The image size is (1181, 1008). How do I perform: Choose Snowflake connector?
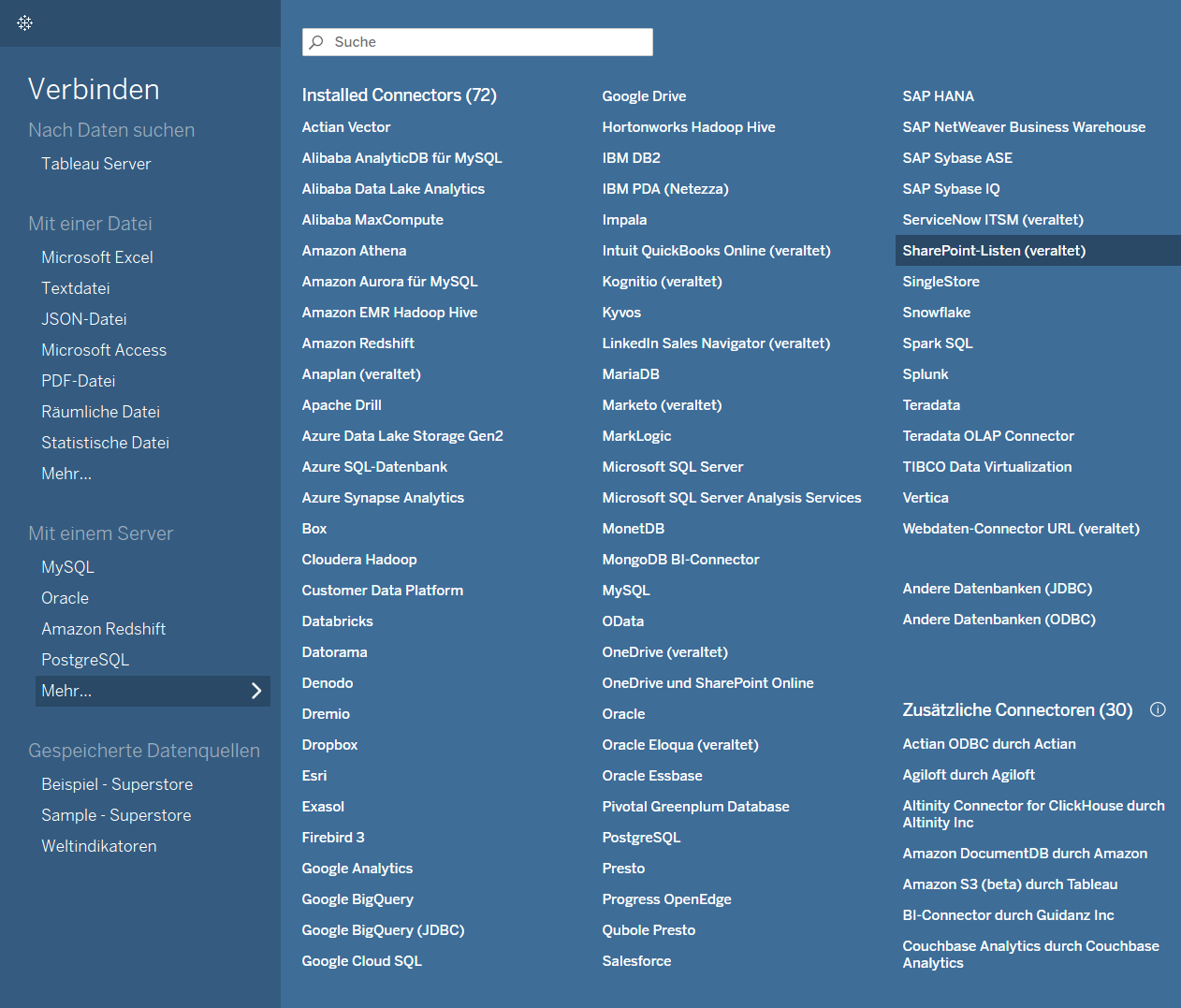pos(937,313)
